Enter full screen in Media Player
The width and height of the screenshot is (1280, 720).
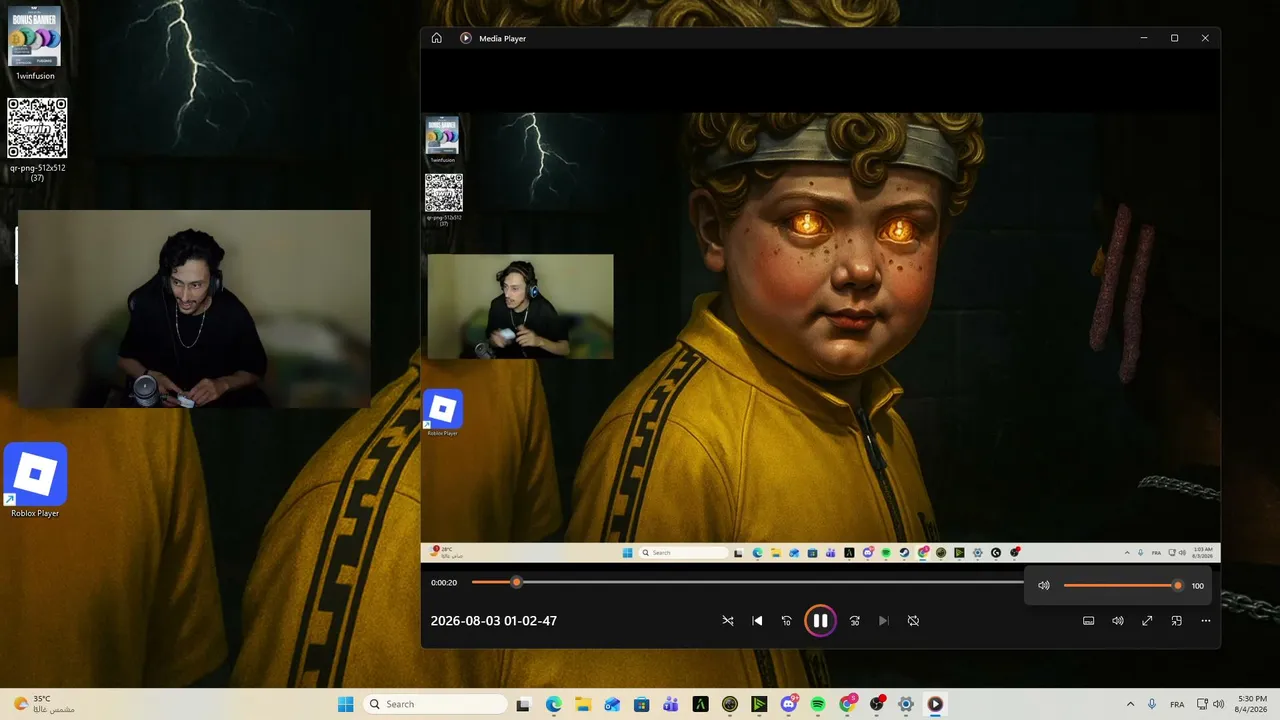[1147, 621]
